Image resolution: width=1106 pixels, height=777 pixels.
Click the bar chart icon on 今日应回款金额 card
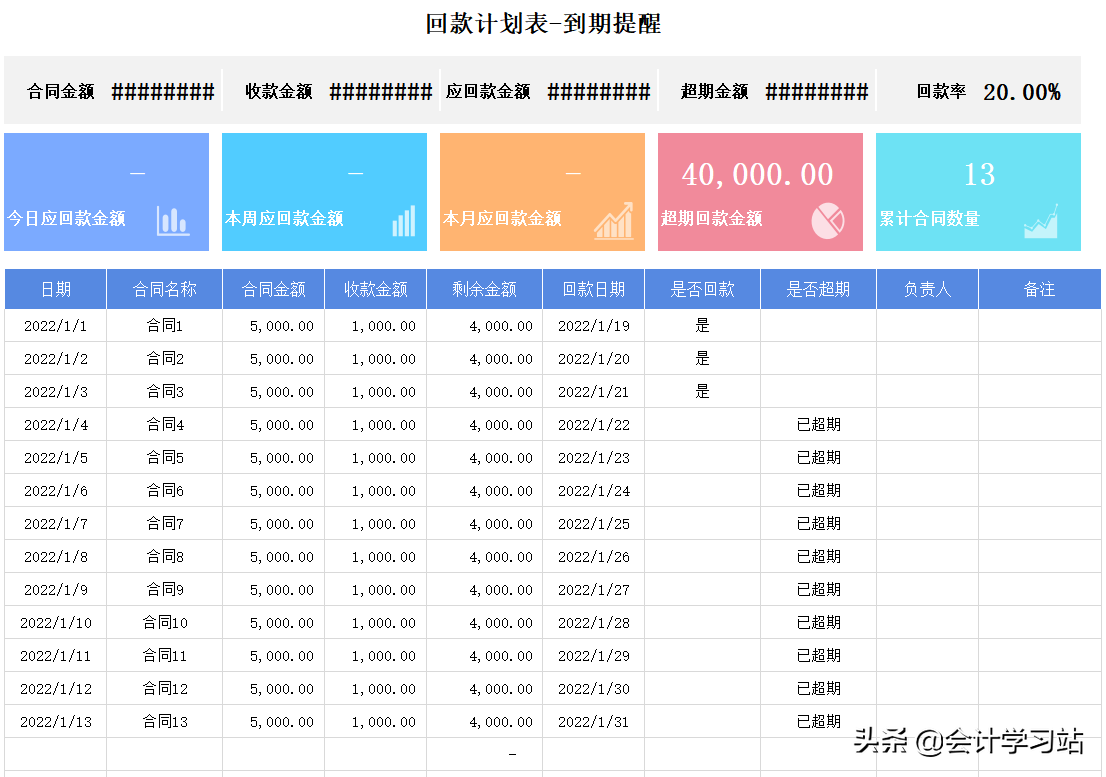[x=173, y=221]
